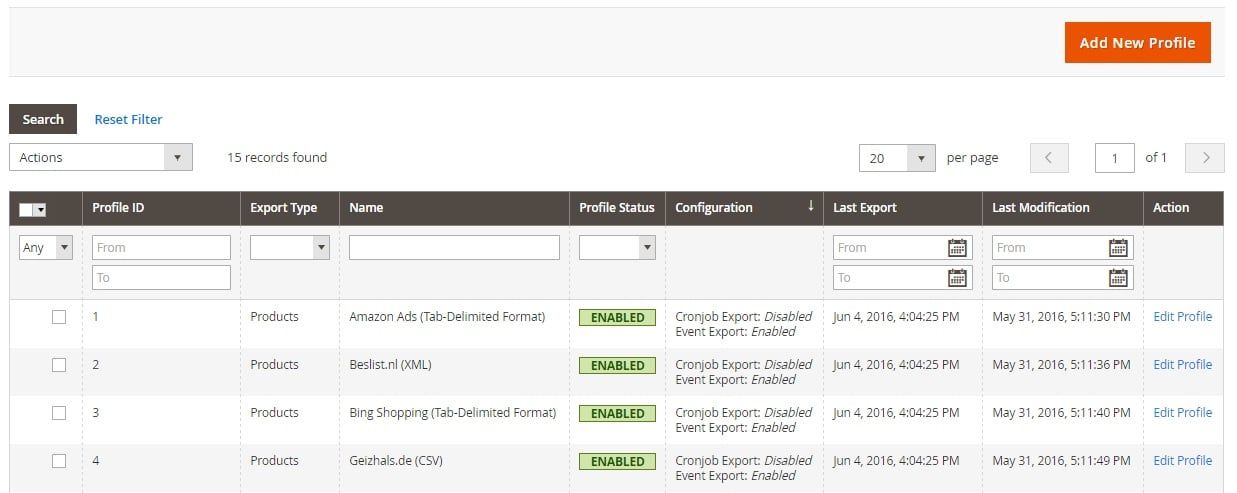
Task: Click '15 records found' text
Action: point(277,157)
